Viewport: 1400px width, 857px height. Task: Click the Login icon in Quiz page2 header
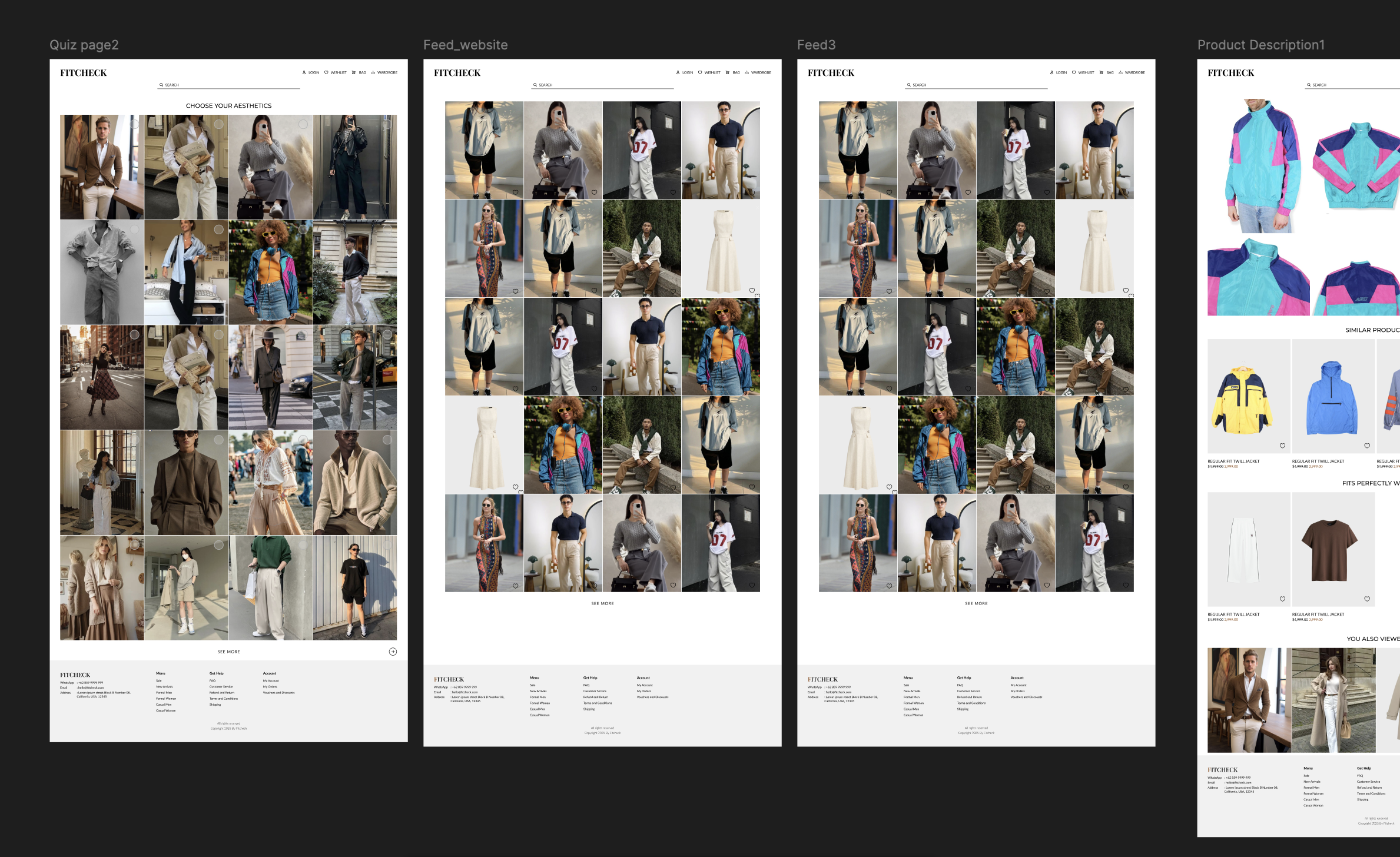pyautogui.click(x=304, y=72)
